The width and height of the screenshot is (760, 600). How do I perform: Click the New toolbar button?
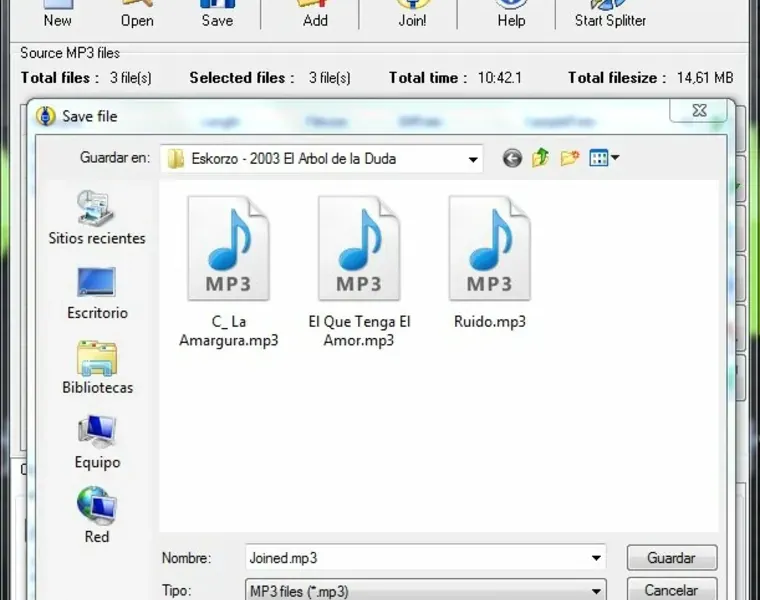(x=57, y=14)
